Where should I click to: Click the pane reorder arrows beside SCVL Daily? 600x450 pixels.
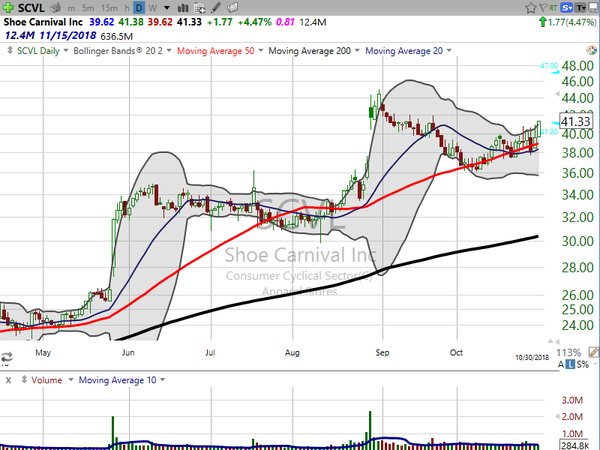point(10,51)
